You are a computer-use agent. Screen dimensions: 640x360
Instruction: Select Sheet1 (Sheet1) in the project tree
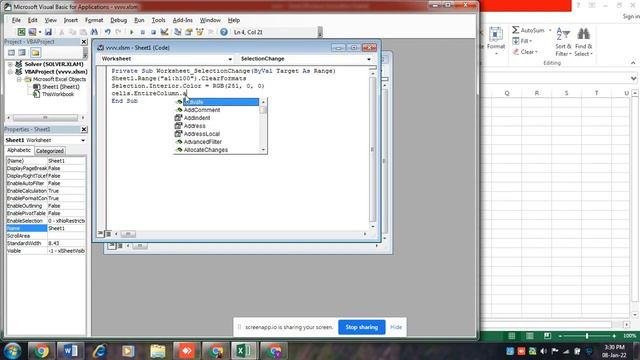coord(60,87)
